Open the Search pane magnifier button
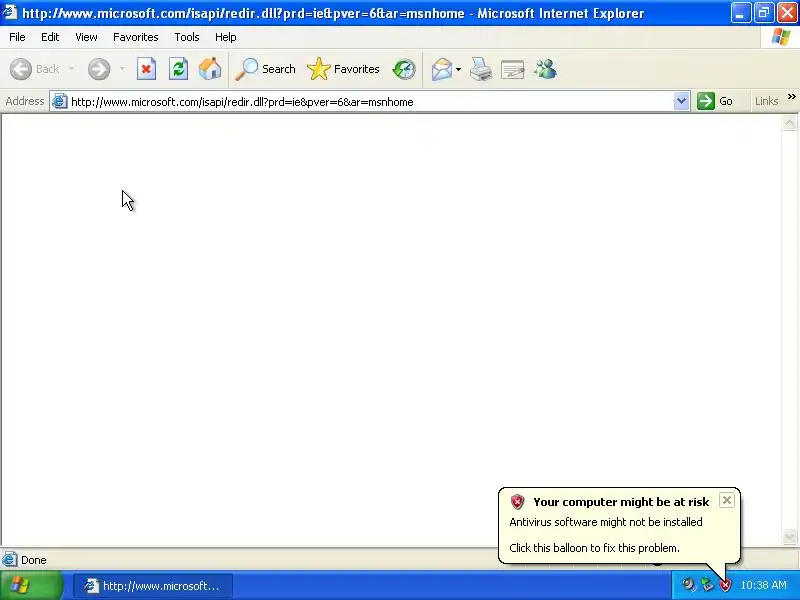 click(x=265, y=69)
